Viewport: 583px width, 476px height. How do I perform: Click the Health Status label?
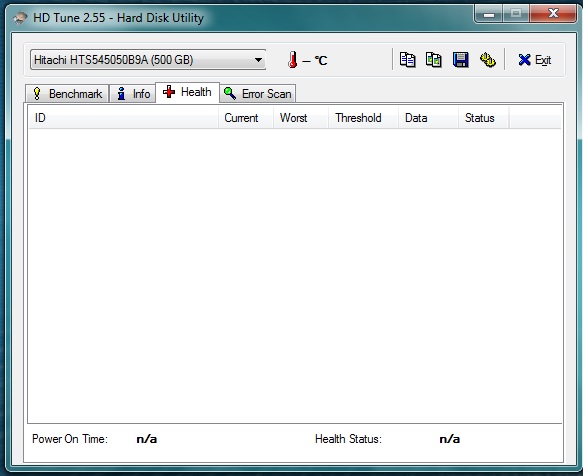[348, 439]
